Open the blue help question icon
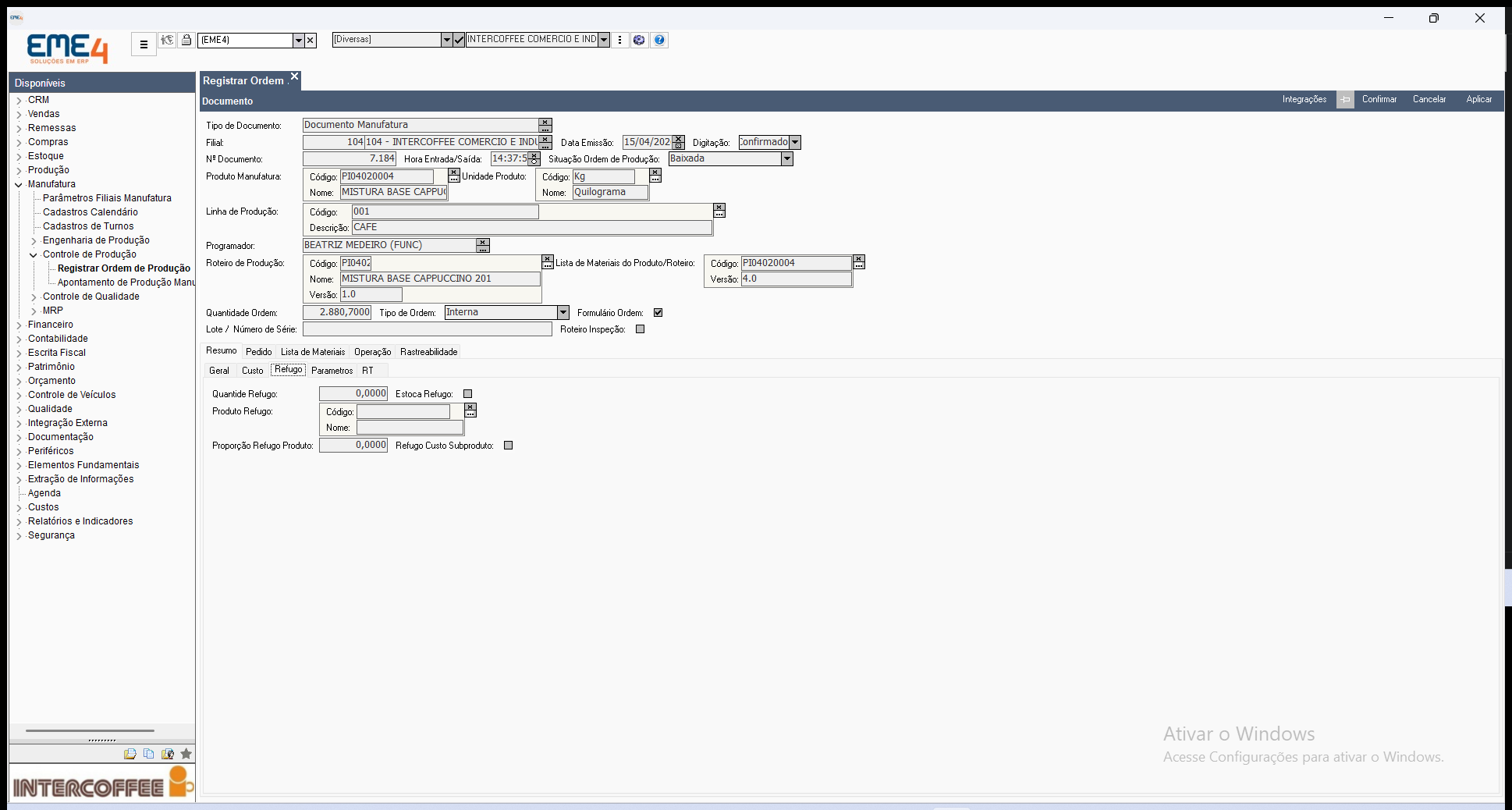This screenshot has height=810, width=1512. (659, 40)
